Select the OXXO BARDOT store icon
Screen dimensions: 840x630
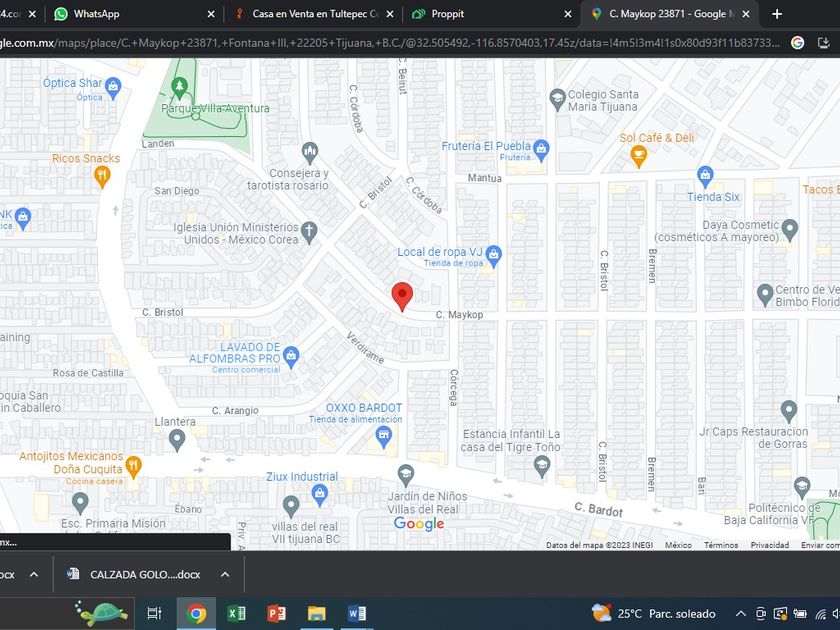click(384, 437)
